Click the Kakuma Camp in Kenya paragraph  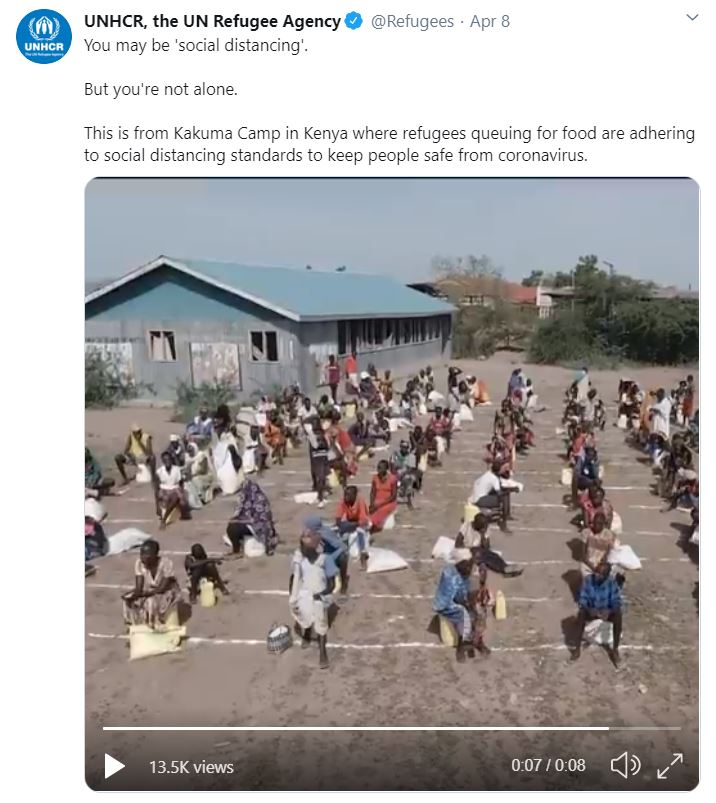point(389,144)
